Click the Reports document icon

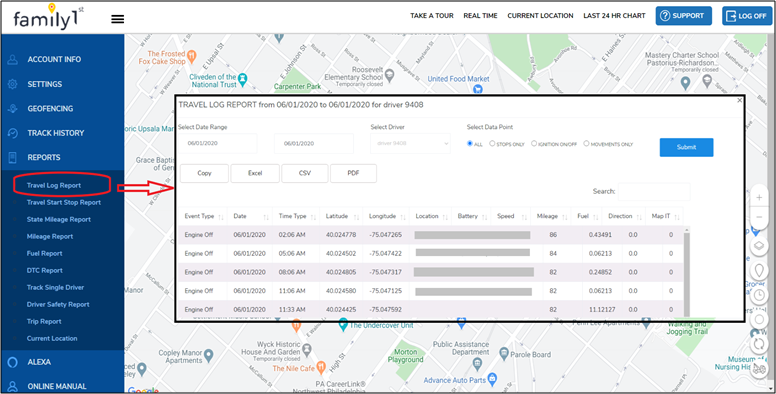tap(12, 157)
